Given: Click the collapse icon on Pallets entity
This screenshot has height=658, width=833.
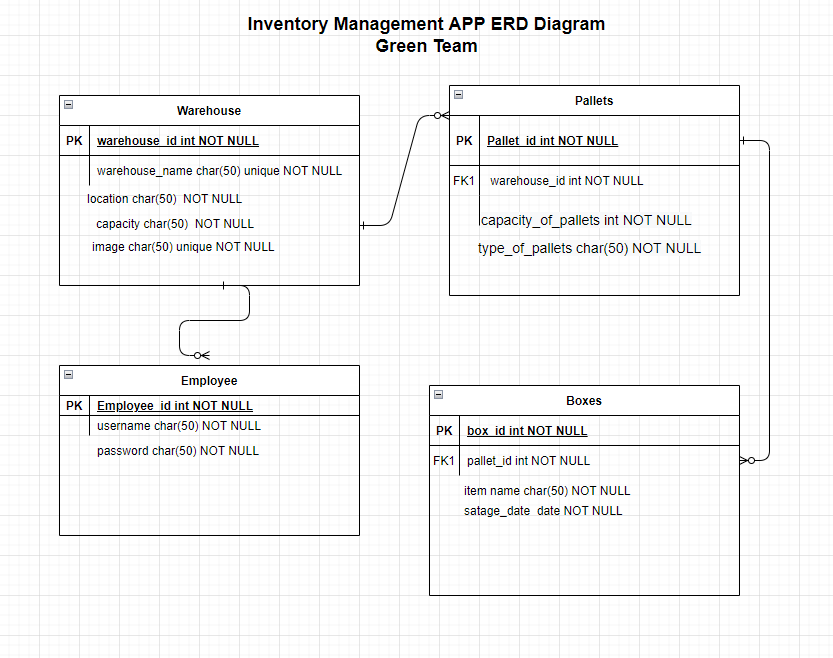Looking at the screenshot, I should click(459, 94).
